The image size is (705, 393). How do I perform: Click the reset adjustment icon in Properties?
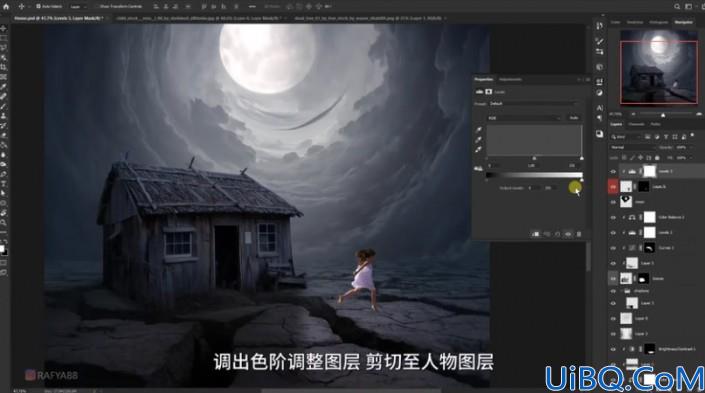click(x=558, y=234)
